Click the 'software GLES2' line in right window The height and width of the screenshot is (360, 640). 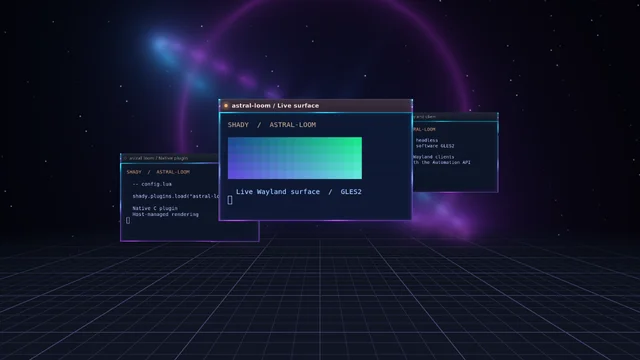point(435,146)
